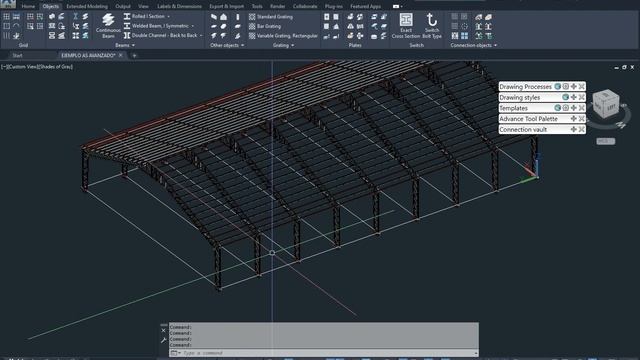The width and height of the screenshot is (640, 360).
Task: Close the Advance Tool Palette
Action: 582,118
